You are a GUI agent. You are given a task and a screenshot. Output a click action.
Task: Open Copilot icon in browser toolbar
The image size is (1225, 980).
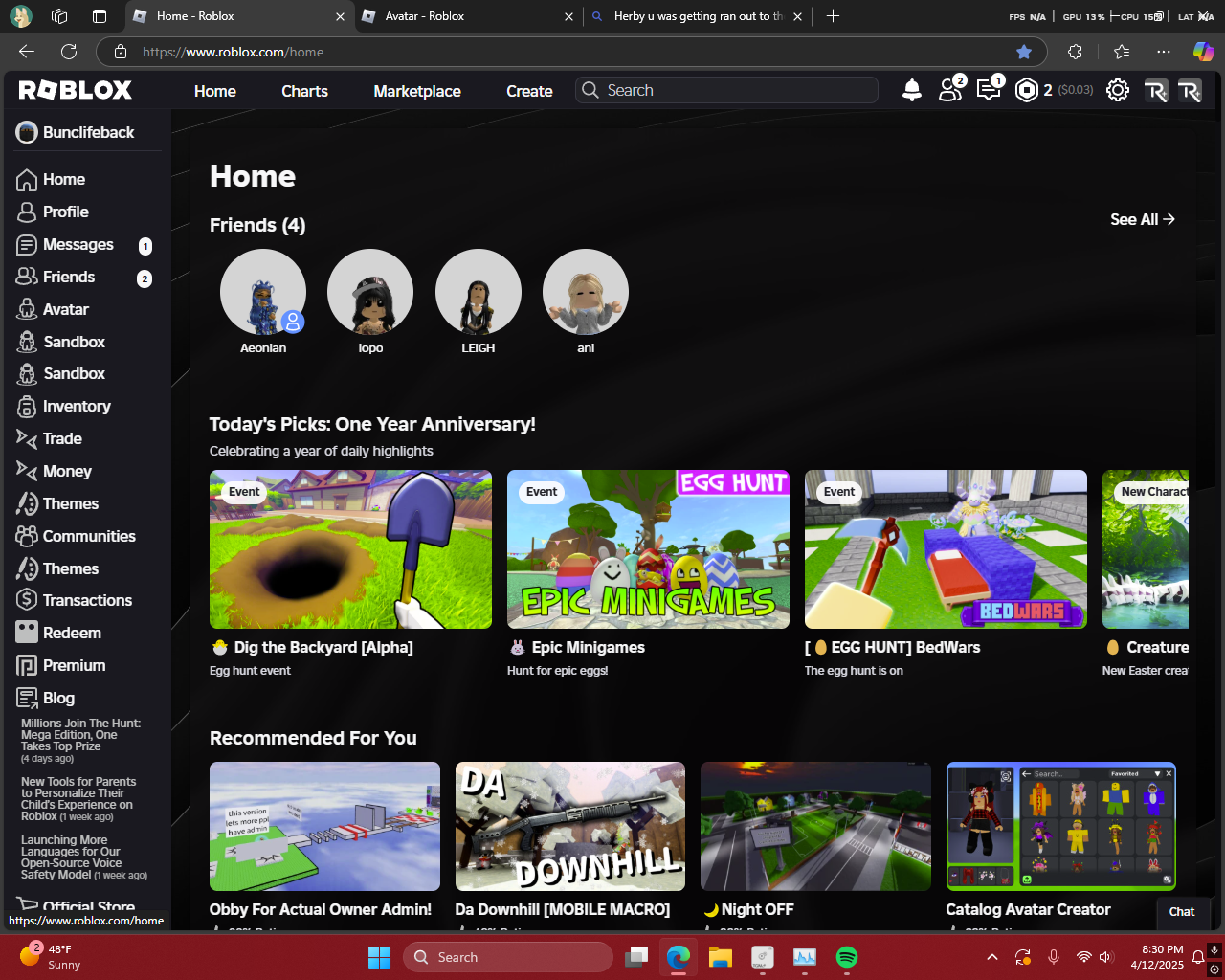[x=1203, y=52]
